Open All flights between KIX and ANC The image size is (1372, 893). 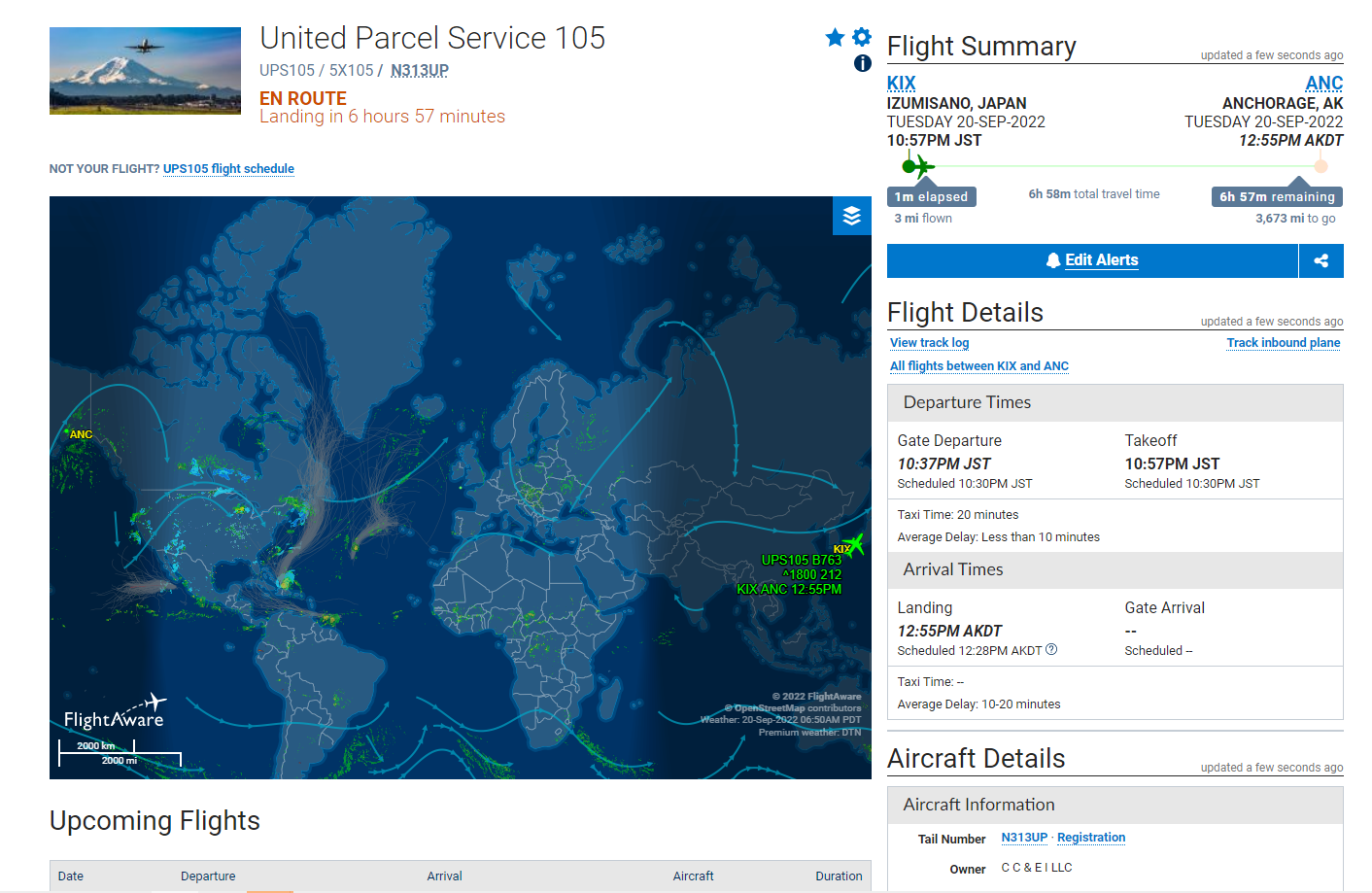tap(979, 366)
